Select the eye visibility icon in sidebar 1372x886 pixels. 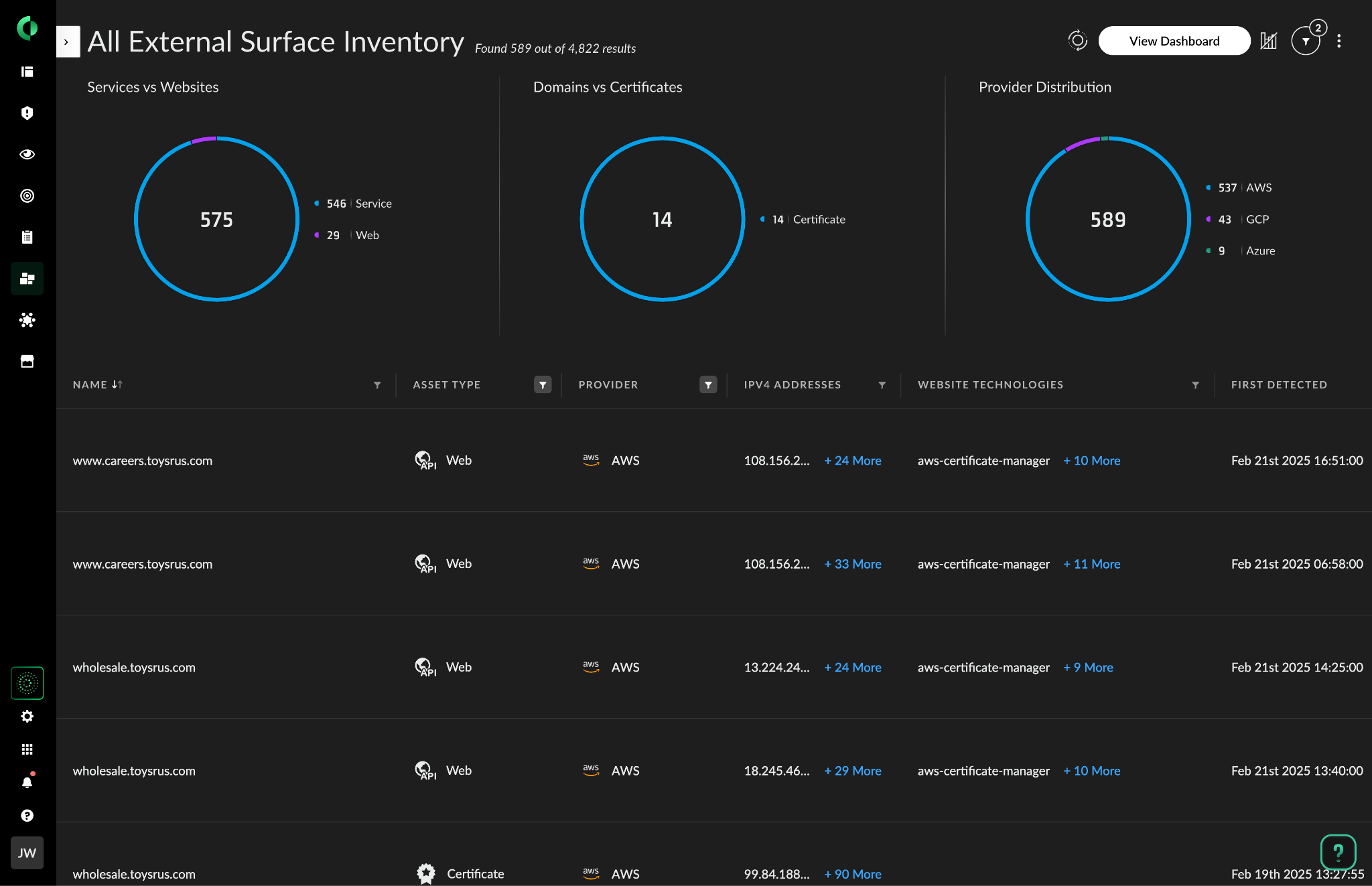(x=27, y=154)
